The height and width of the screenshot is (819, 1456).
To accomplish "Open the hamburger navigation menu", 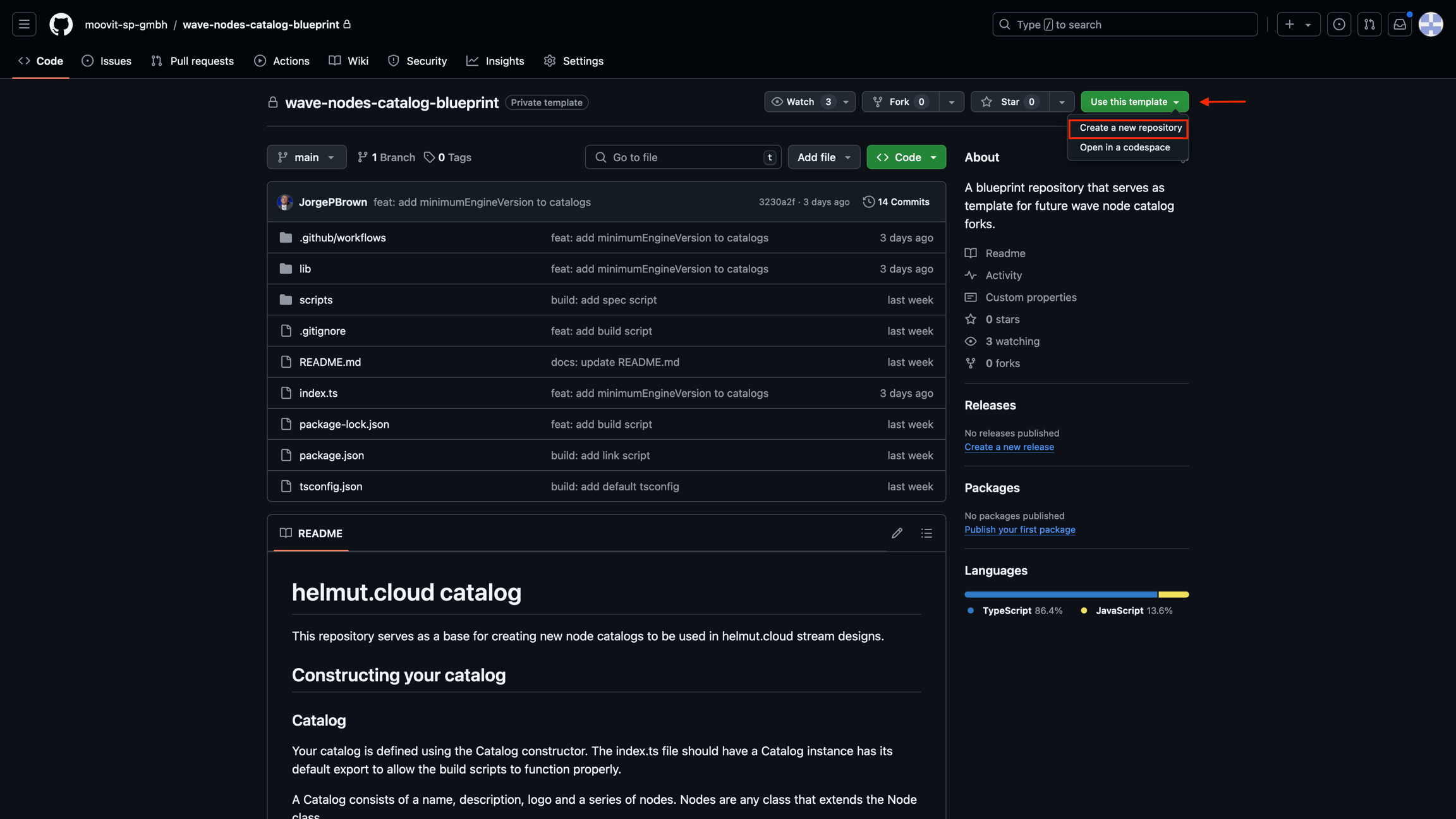I will (24, 24).
